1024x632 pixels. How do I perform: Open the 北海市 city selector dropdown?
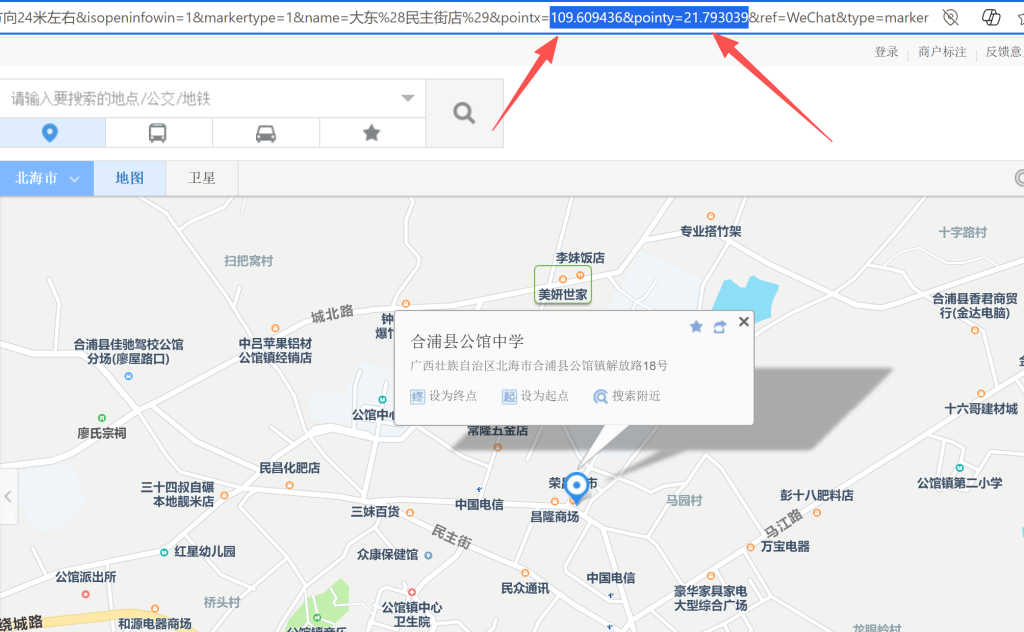pyautogui.click(x=47, y=178)
